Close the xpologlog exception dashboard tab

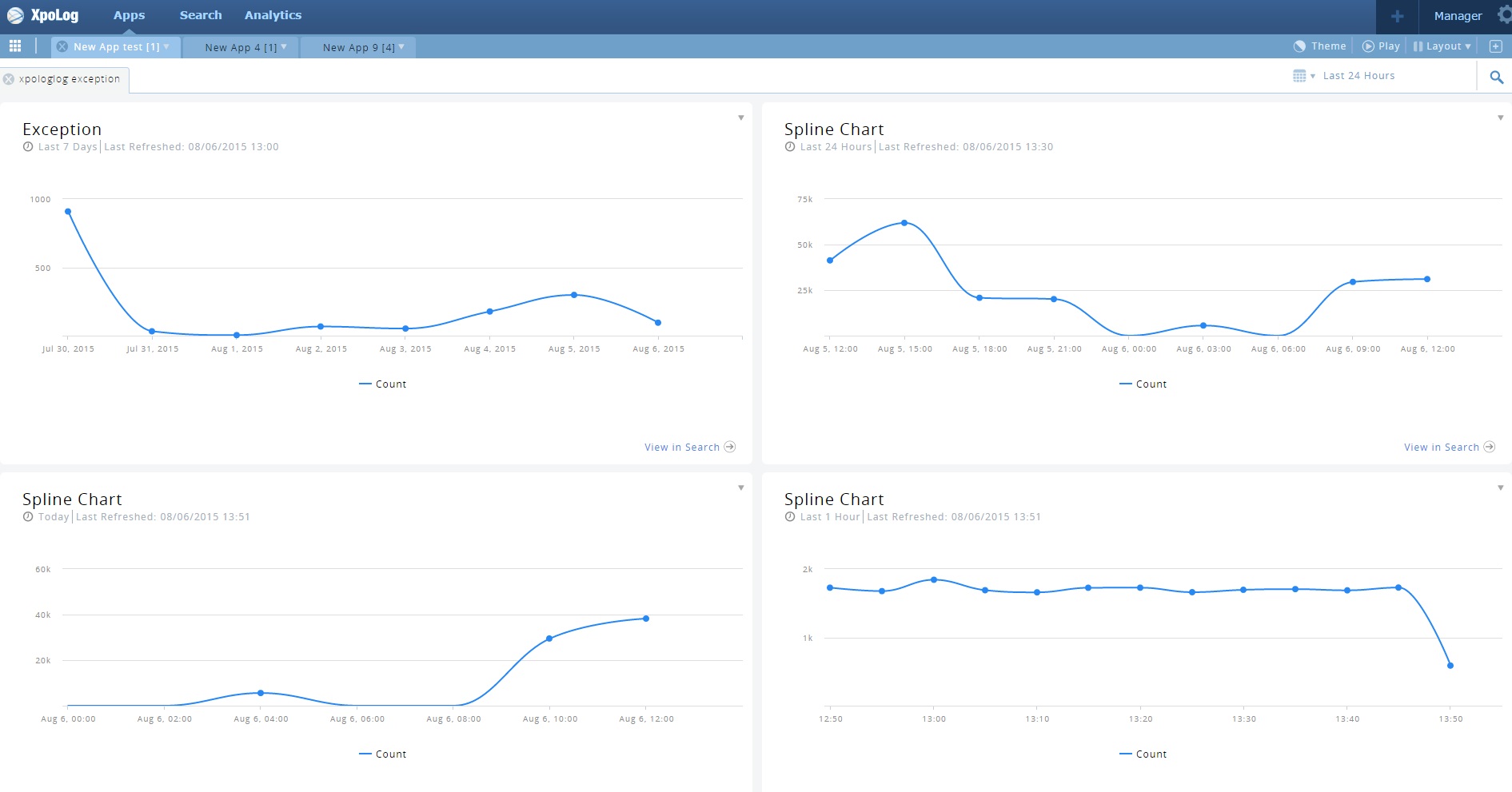click(x=9, y=79)
